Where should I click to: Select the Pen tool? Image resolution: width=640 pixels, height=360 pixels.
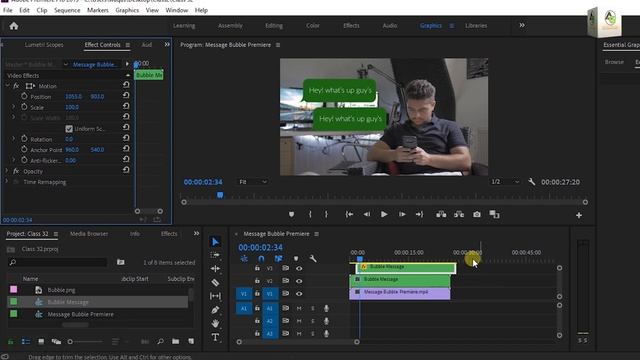click(215, 310)
